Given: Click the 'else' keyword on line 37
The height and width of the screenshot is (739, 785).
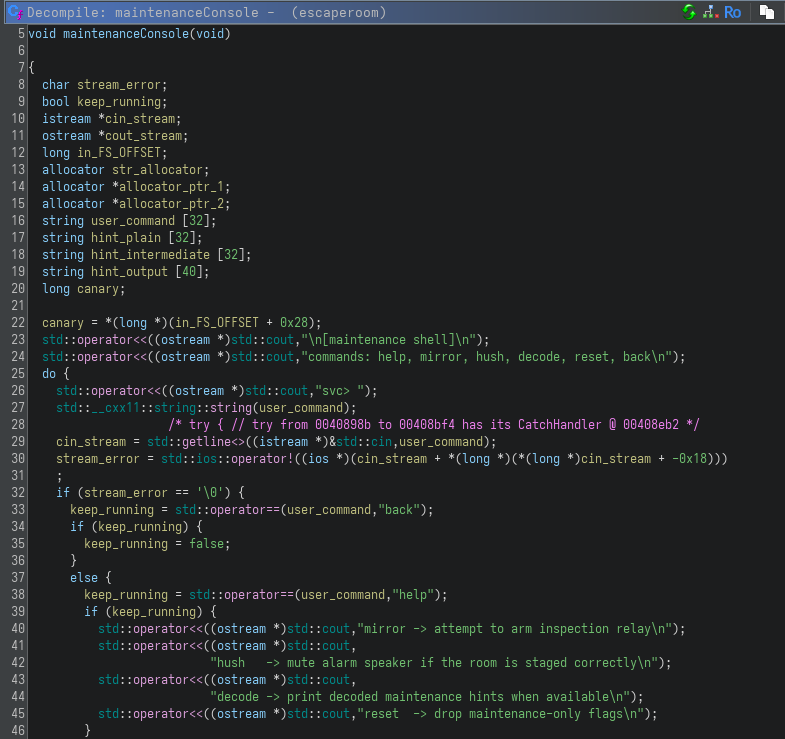Looking at the screenshot, I should click(x=84, y=578).
